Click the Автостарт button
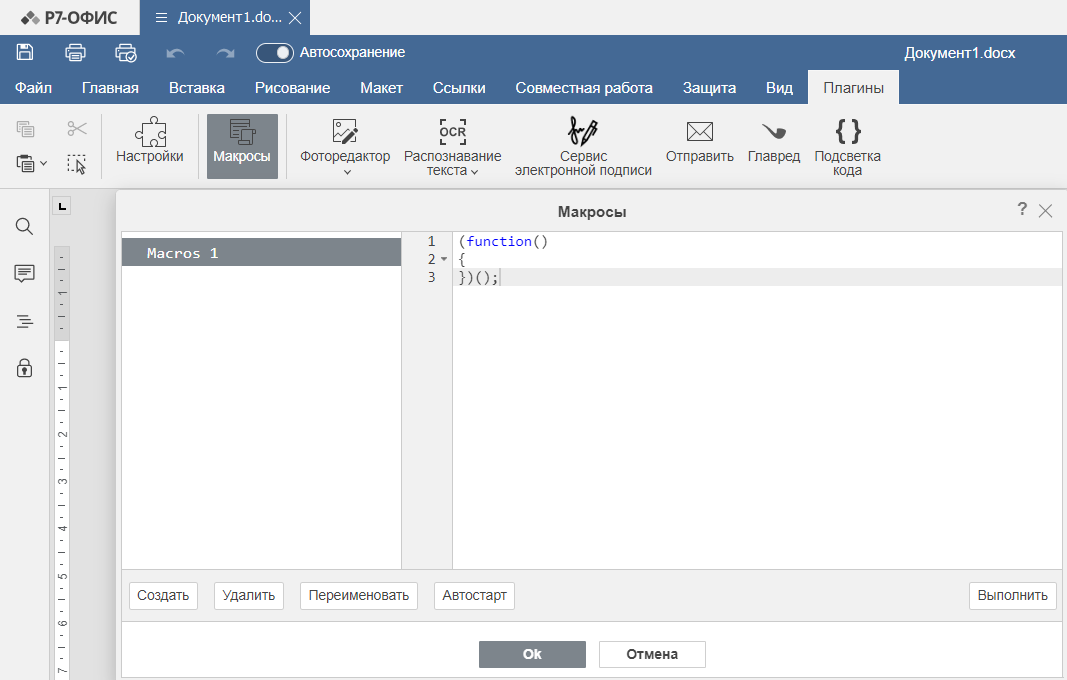This screenshot has width=1067, height=680. [x=475, y=596]
